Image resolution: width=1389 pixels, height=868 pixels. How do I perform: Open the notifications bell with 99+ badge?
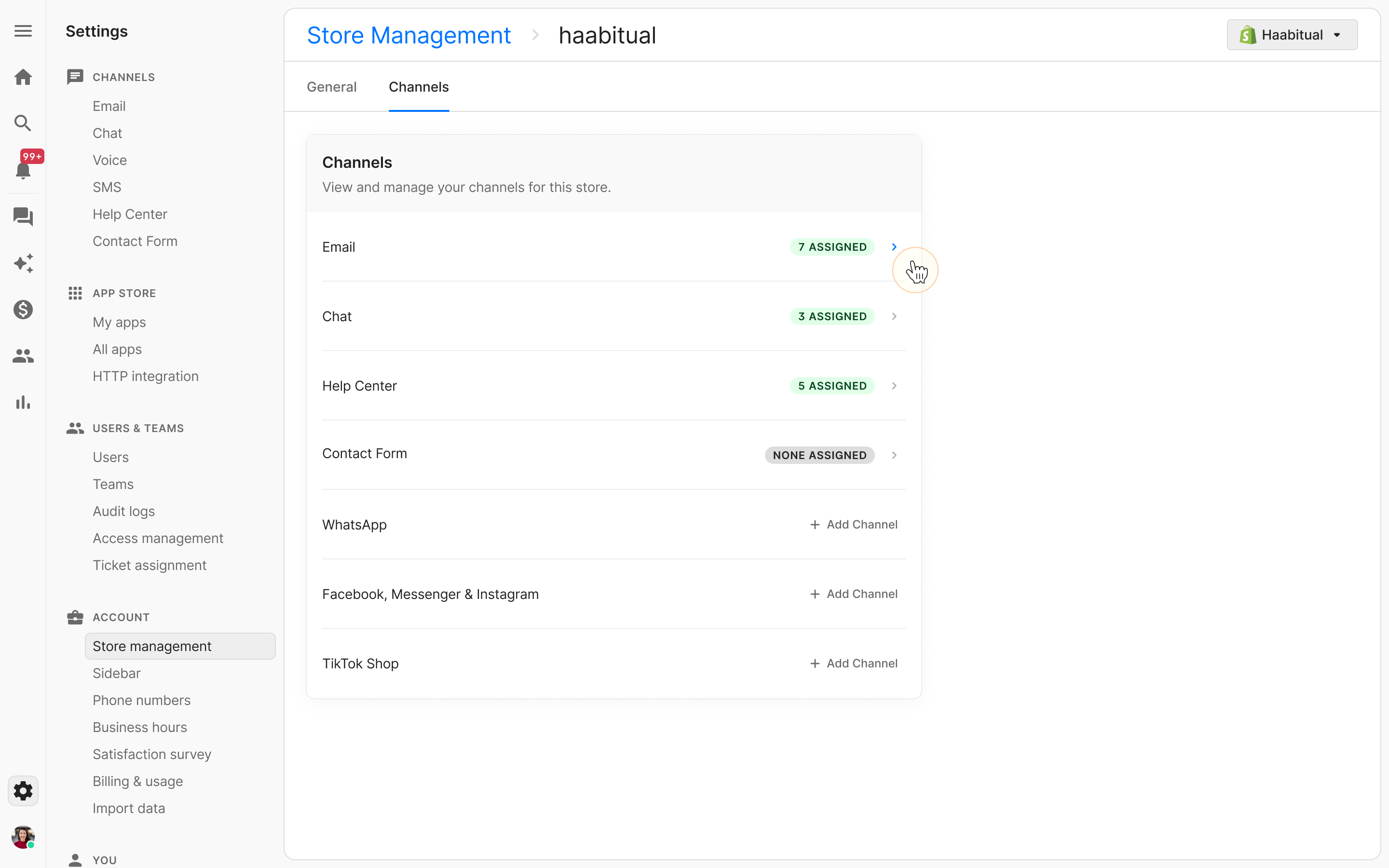[23, 170]
